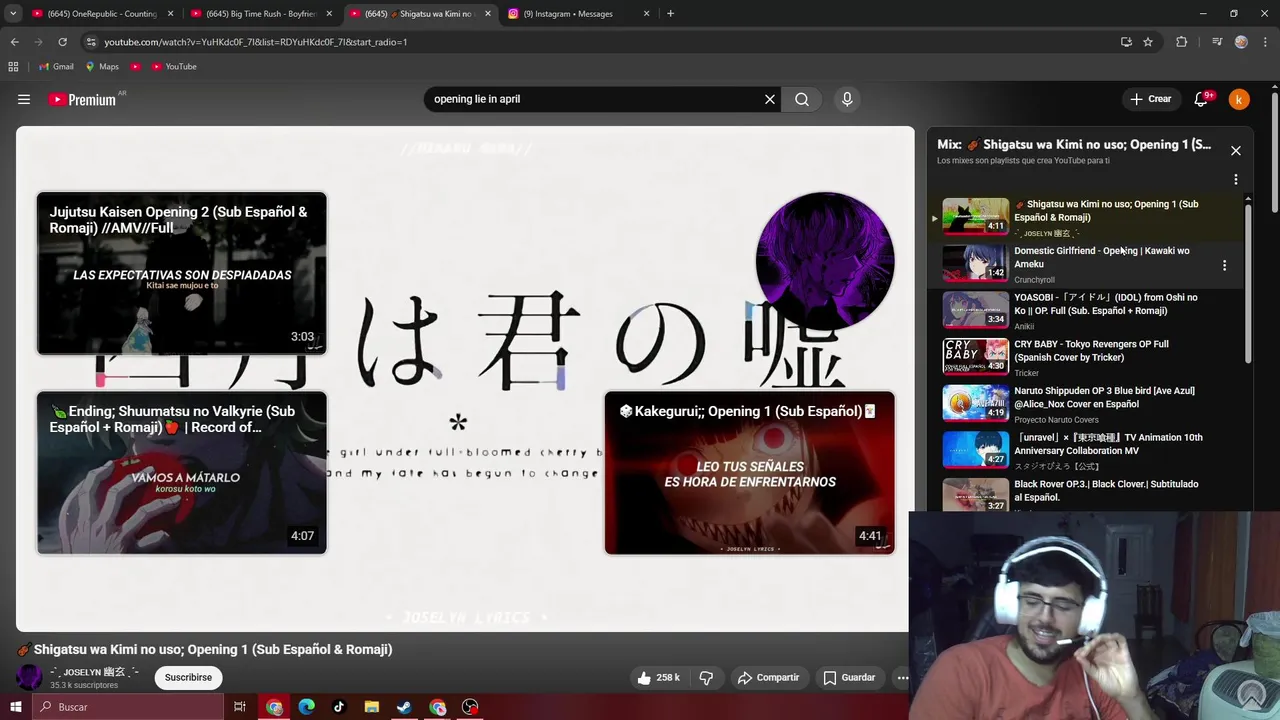1280x720 pixels.
Task: Open the JOSELYN channel avatar
Action: pos(30,677)
